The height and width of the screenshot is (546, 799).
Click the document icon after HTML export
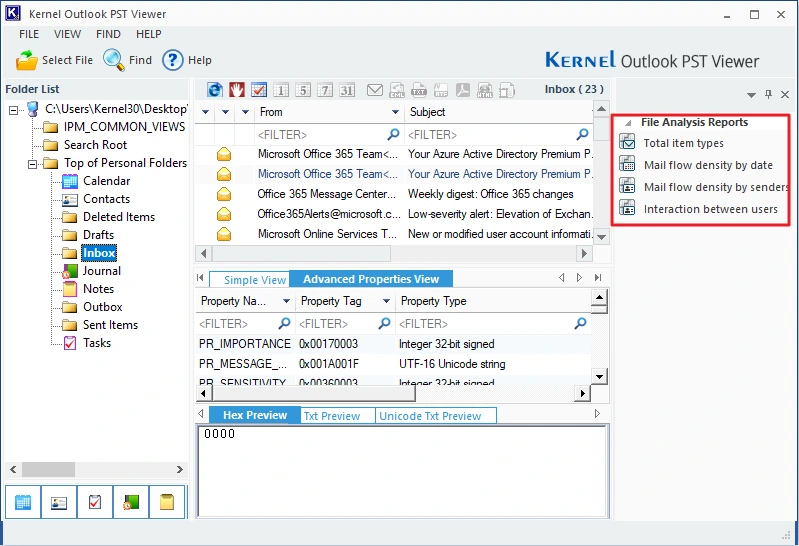click(507, 90)
